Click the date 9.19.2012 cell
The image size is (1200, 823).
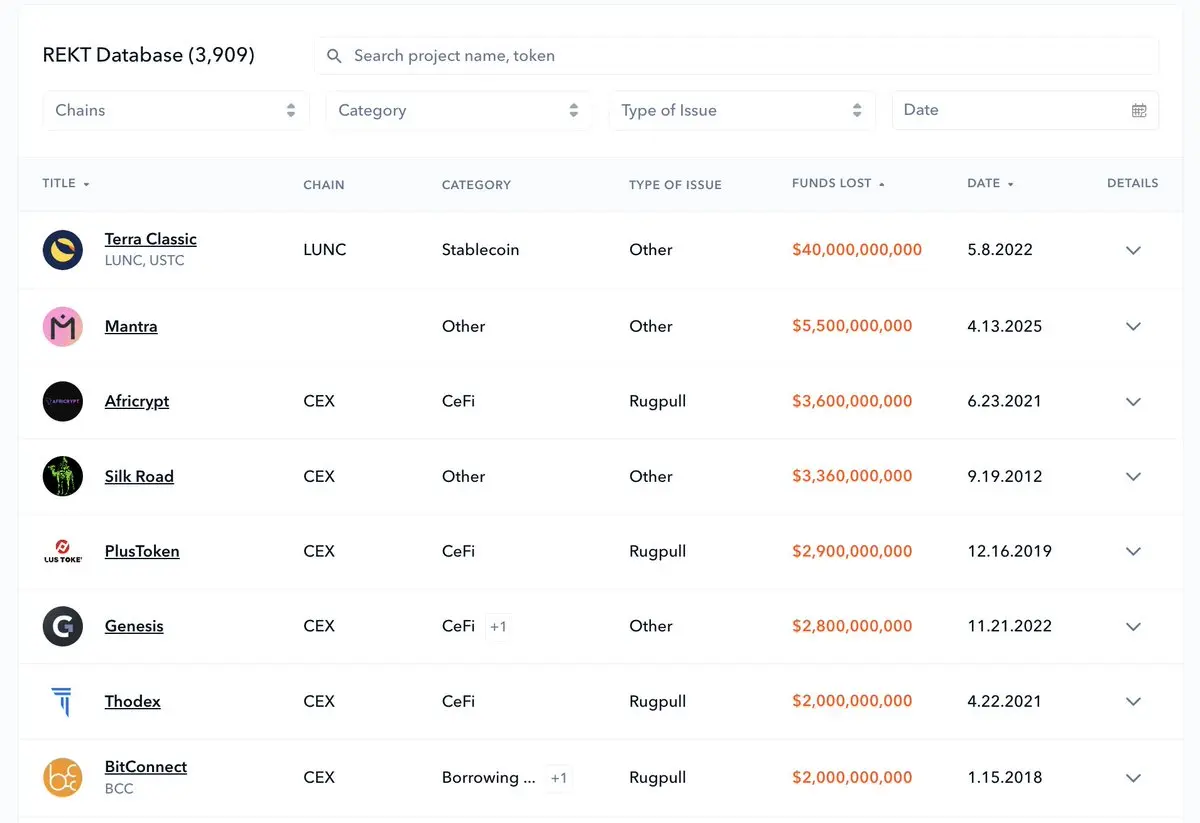[x=1004, y=476]
